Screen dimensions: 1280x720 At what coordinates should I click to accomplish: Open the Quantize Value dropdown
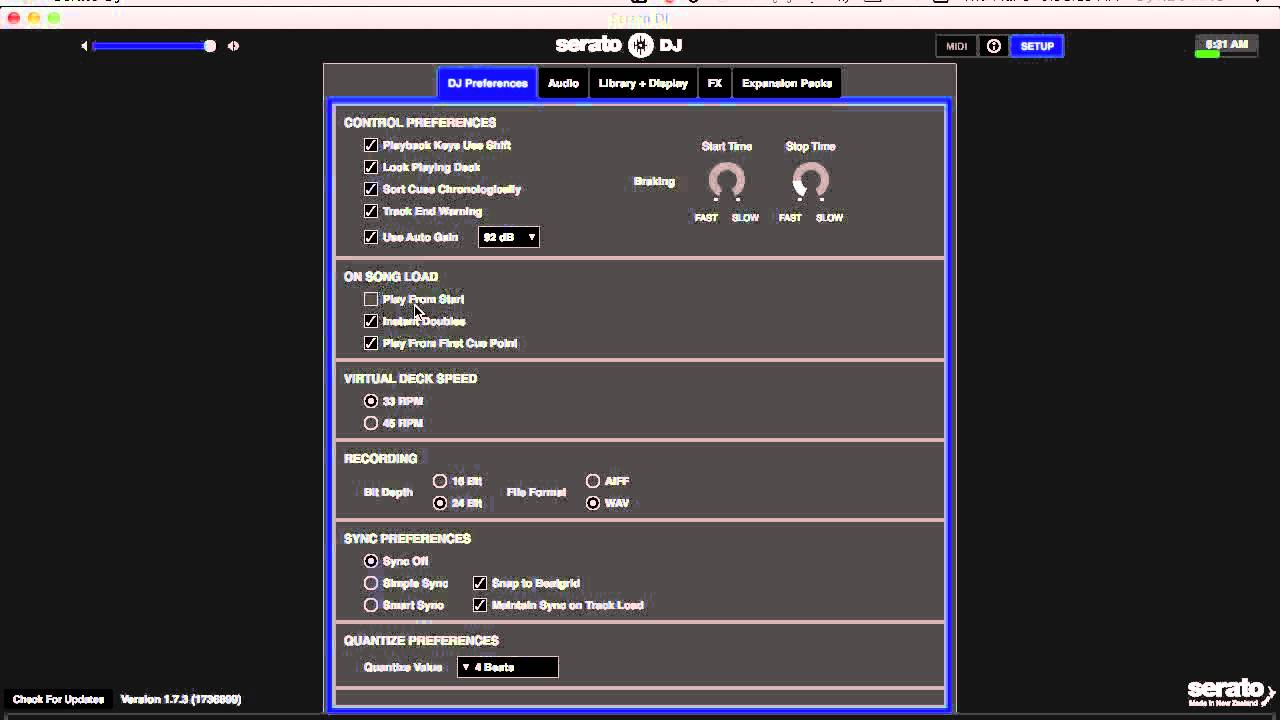pos(508,667)
